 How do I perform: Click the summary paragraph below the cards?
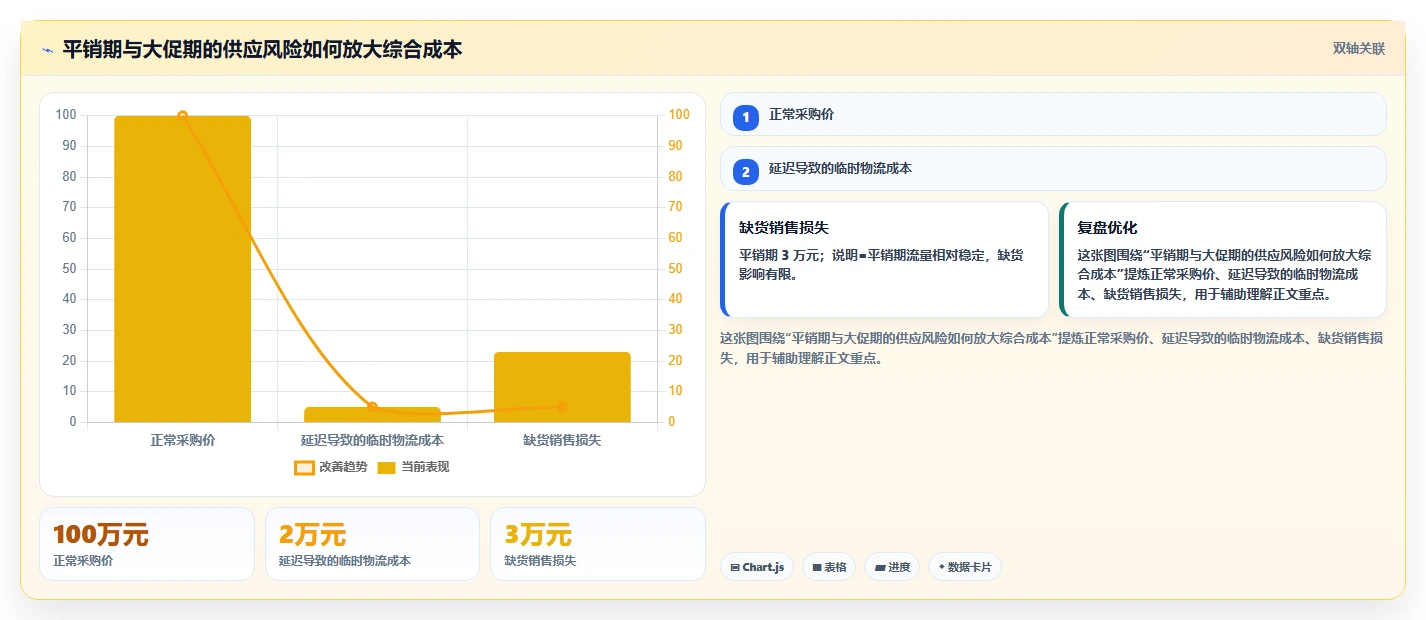tap(1051, 348)
